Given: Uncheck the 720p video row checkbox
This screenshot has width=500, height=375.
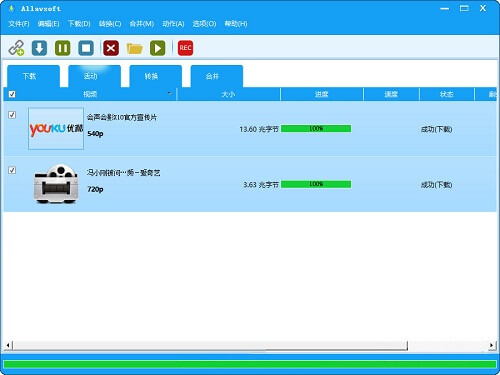Looking at the screenshot, I should click(x=12, y=170).
